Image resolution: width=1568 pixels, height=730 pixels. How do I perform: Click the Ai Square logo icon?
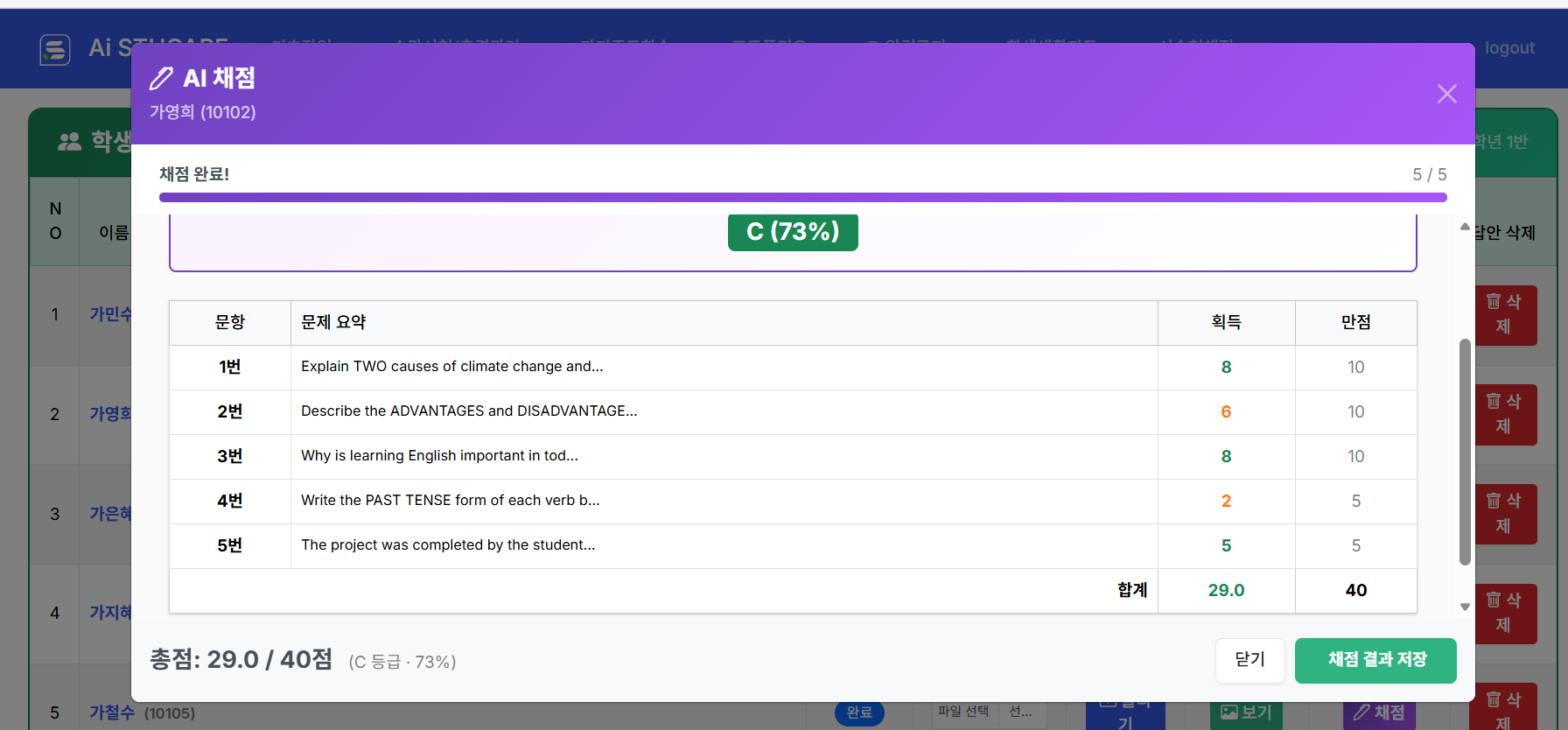(55, 49)
